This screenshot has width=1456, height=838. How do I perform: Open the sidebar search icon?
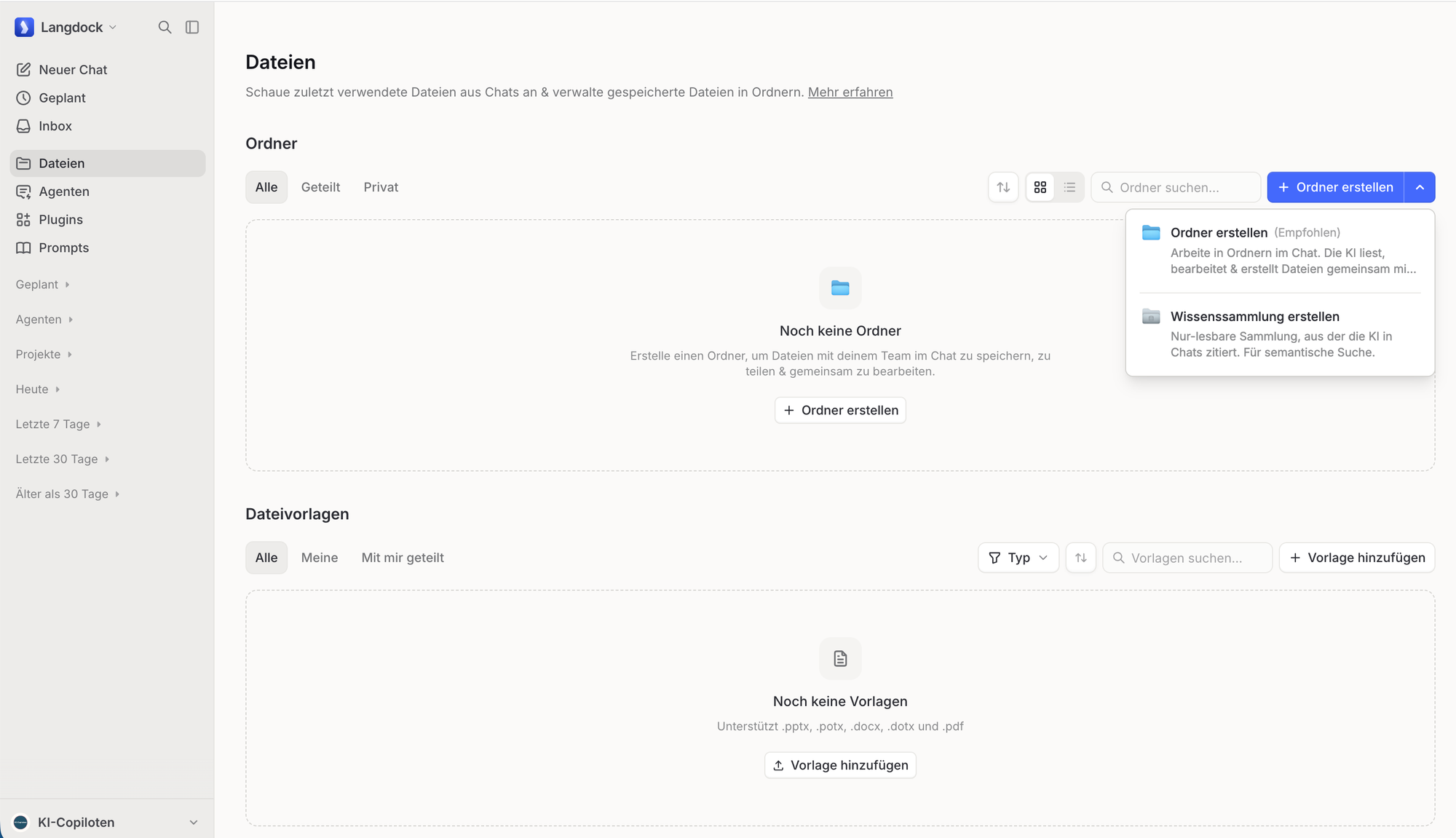[165, 27]
